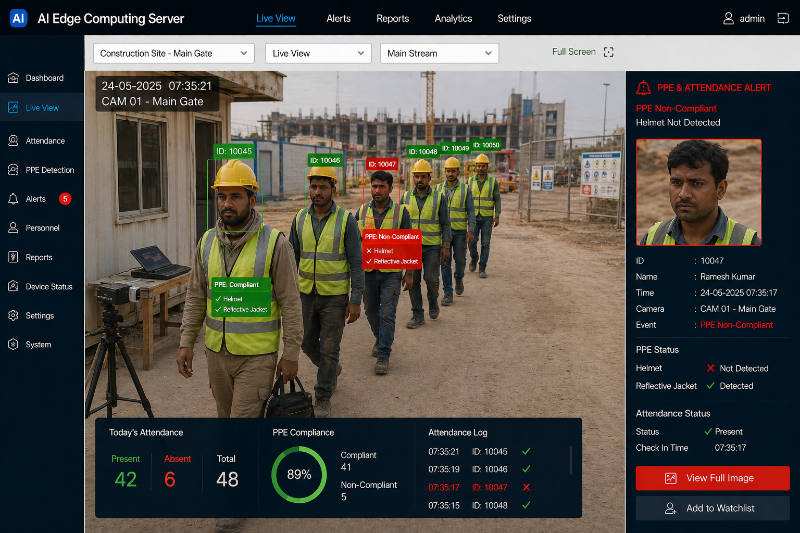
Task: Click 07:35:21 attendance log time
Action: [444, 451]
